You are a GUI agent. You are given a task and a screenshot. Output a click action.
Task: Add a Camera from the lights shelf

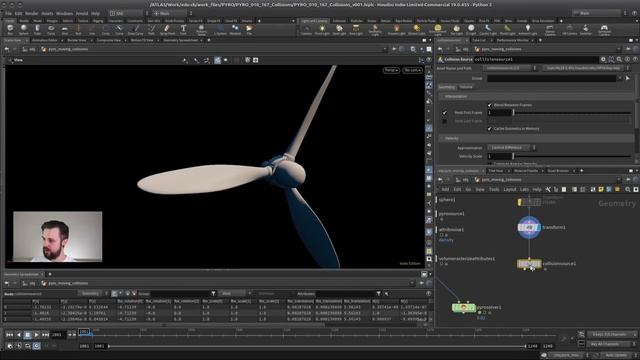[x=307, y=29]
